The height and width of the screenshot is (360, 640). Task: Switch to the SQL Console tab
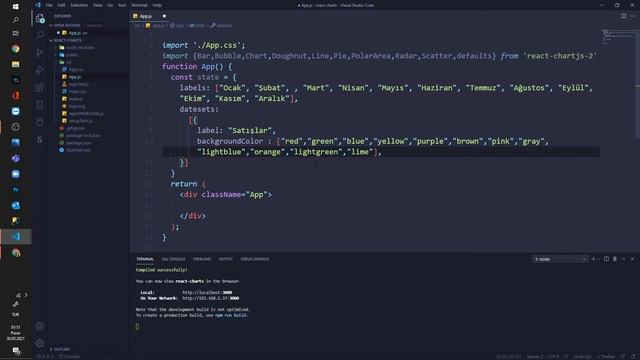[173, 259]
